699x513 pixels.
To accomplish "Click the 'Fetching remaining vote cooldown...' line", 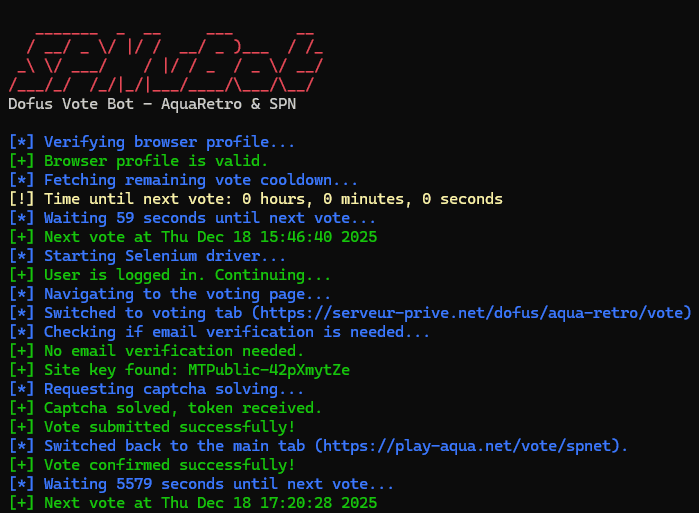I will [183, 180].
